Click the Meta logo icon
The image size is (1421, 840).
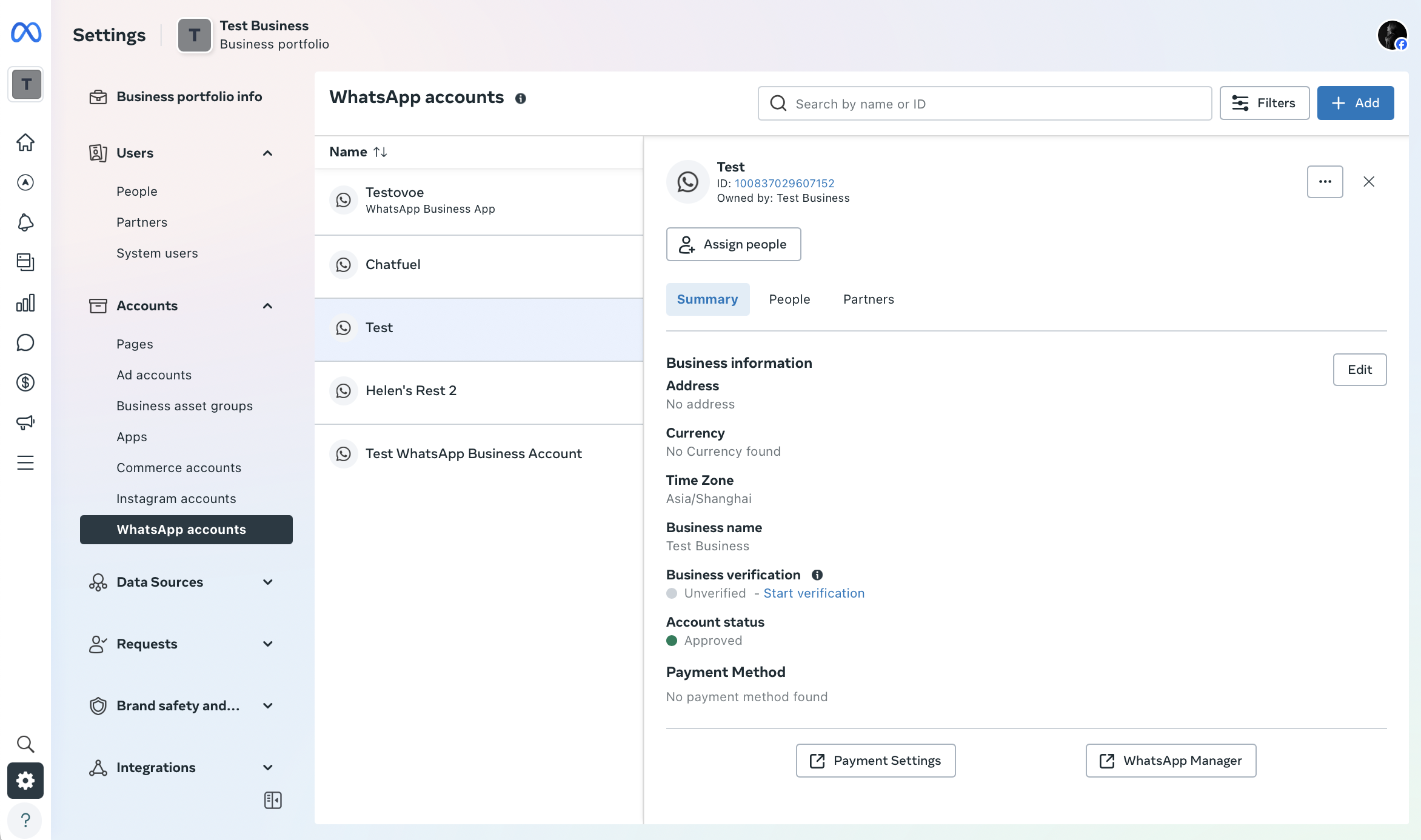(26, 32)
